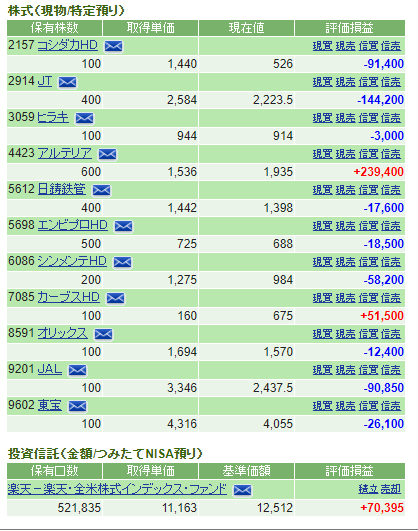Select the -144,200 loss value
Screen dimensions: 418x531
pos(381,100)
